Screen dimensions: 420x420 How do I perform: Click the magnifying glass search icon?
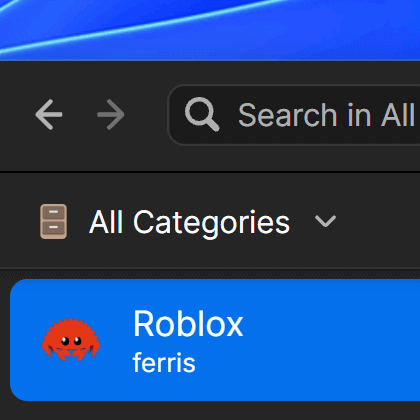(202, 114)
